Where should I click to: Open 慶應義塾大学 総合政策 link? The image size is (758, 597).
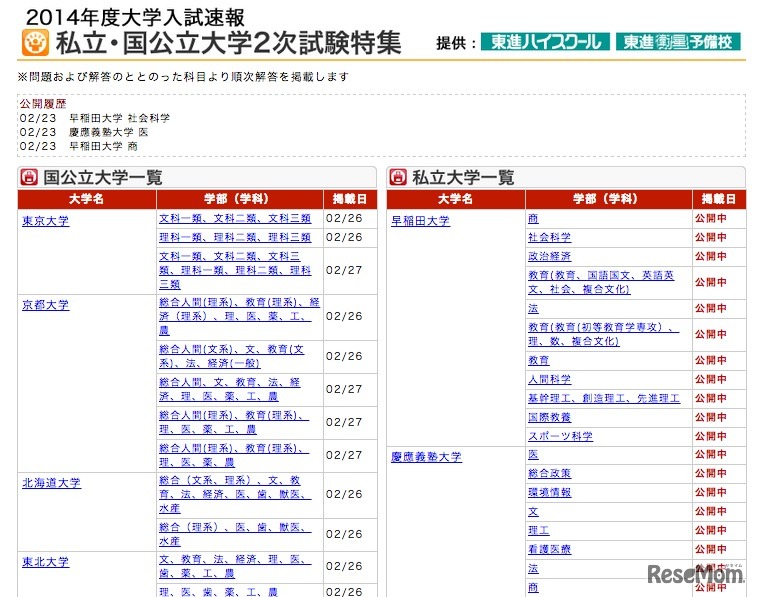coord(549,473)
